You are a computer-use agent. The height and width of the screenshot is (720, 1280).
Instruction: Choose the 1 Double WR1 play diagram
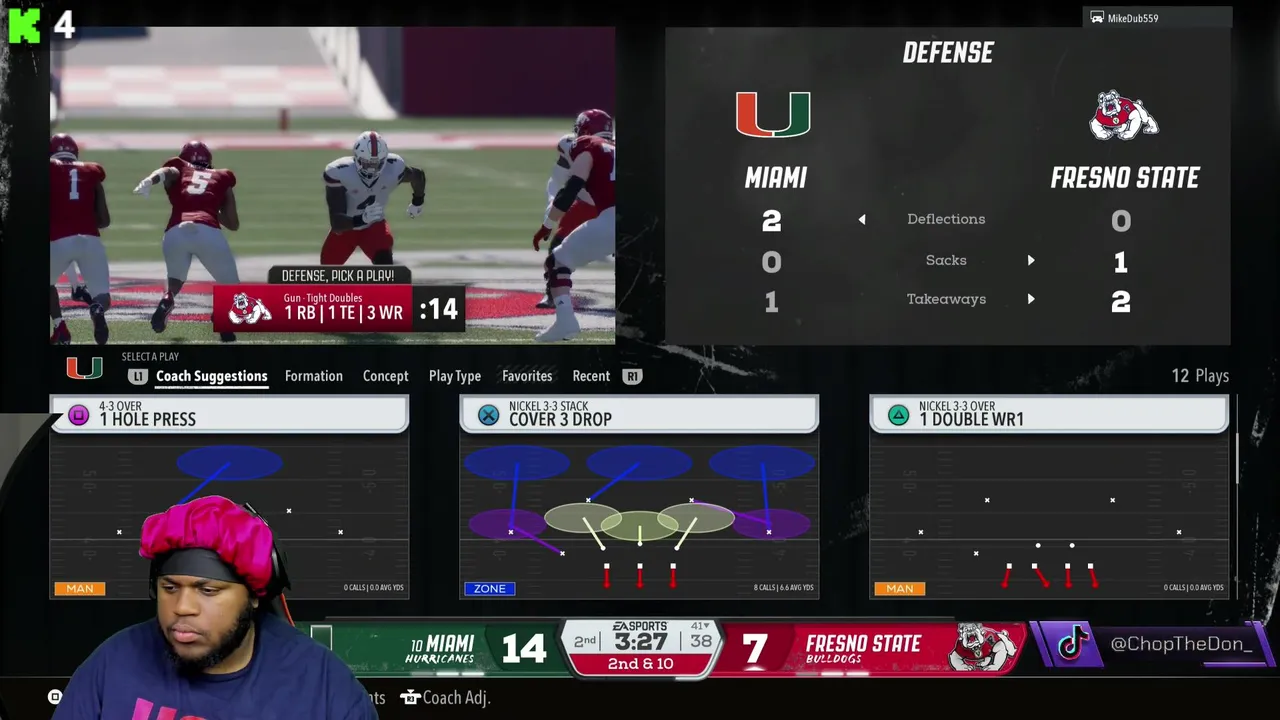1049,516
